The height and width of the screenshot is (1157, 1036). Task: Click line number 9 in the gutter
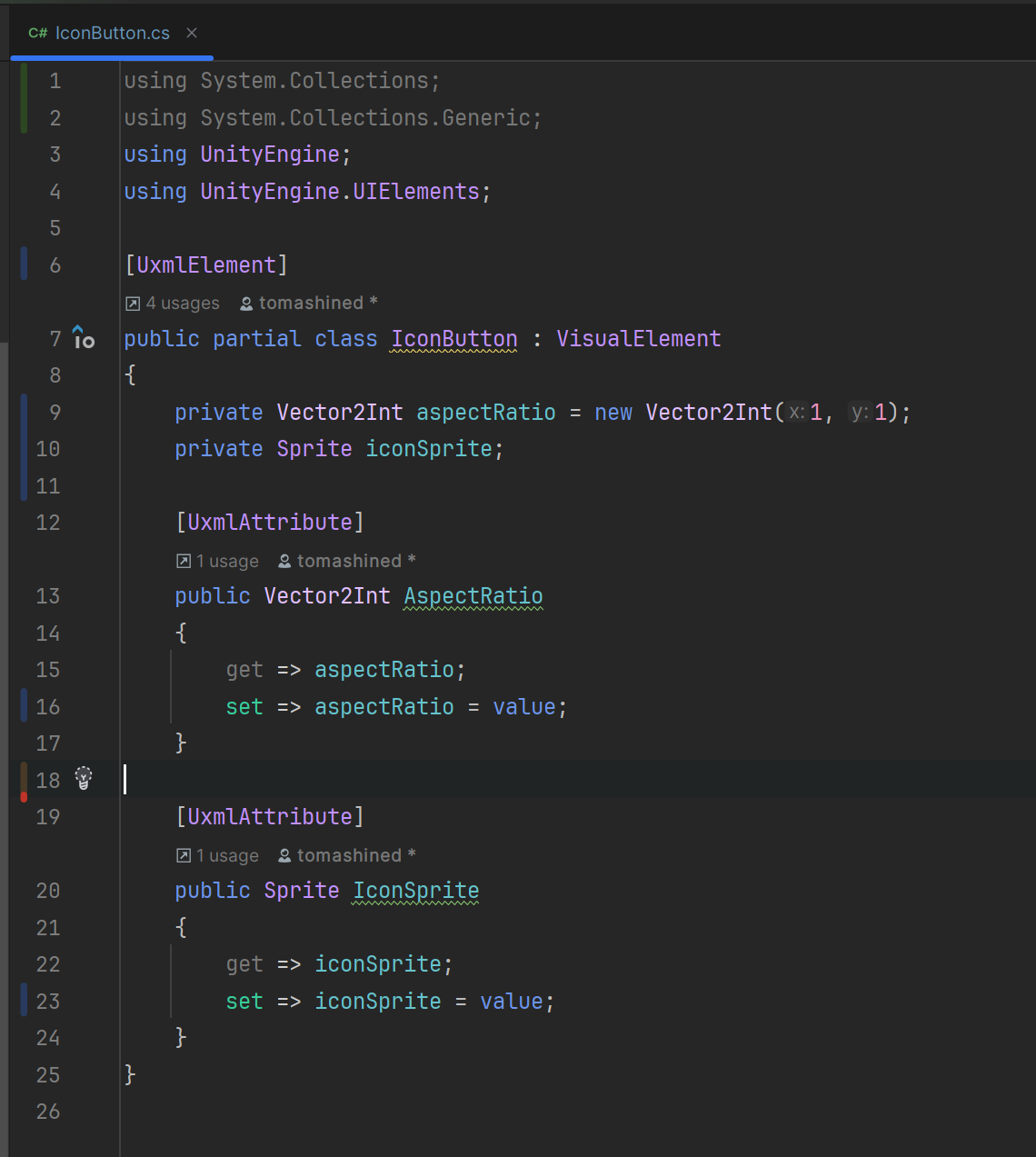54,412
